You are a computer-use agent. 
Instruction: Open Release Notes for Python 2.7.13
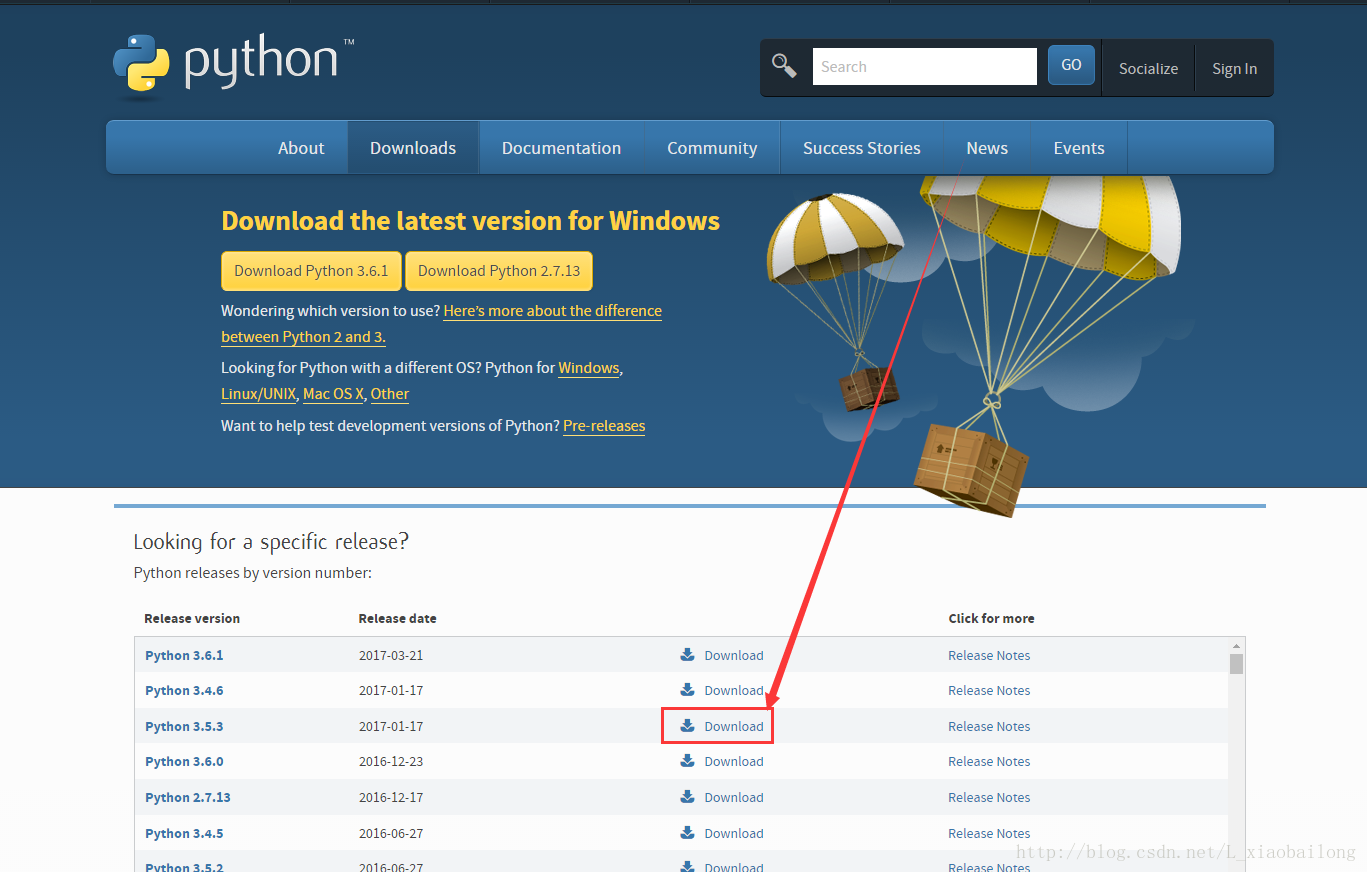point(989,797)
